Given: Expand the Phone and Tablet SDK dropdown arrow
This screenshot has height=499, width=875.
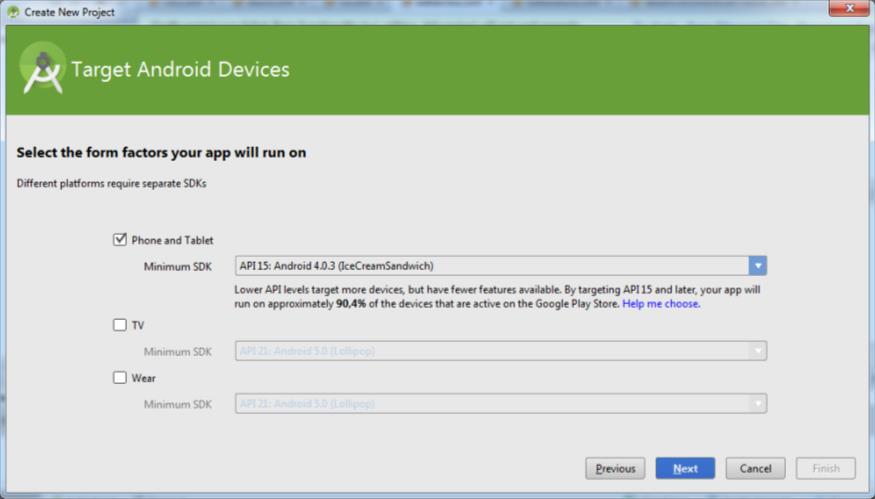Looking at the screenshot, I should pos(758,266).
